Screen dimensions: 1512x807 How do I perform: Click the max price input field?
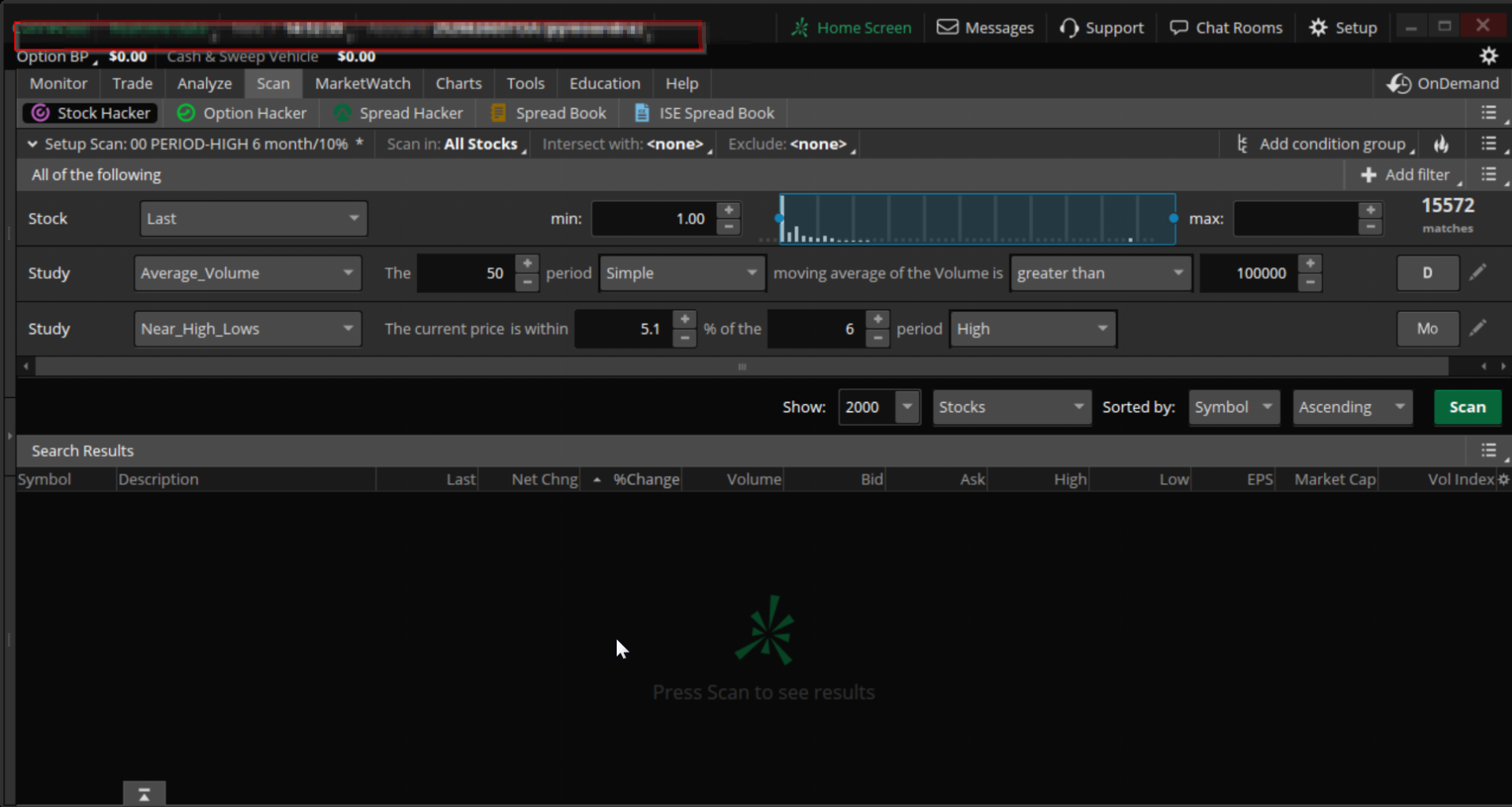[x=1296, y=219]
